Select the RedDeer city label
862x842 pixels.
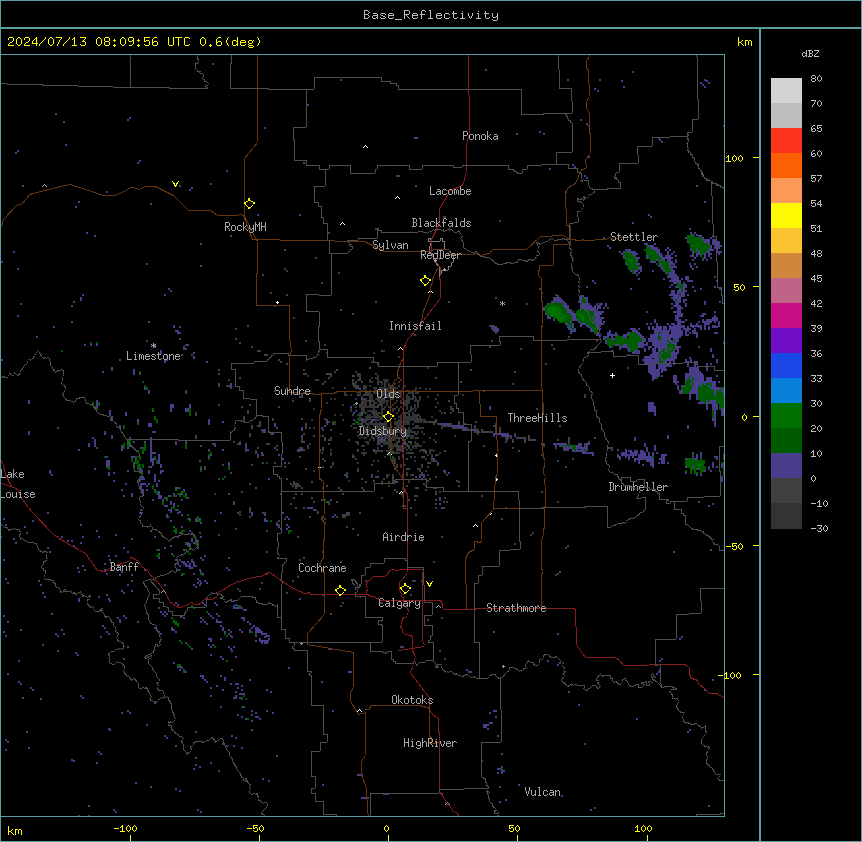coord(440,255)
